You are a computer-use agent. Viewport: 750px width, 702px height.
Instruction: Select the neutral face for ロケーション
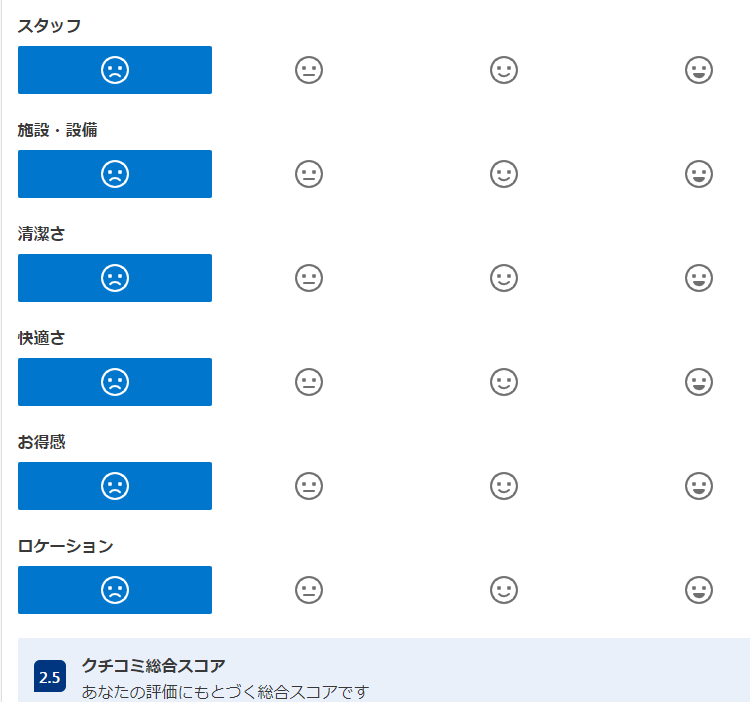point(309,590)
